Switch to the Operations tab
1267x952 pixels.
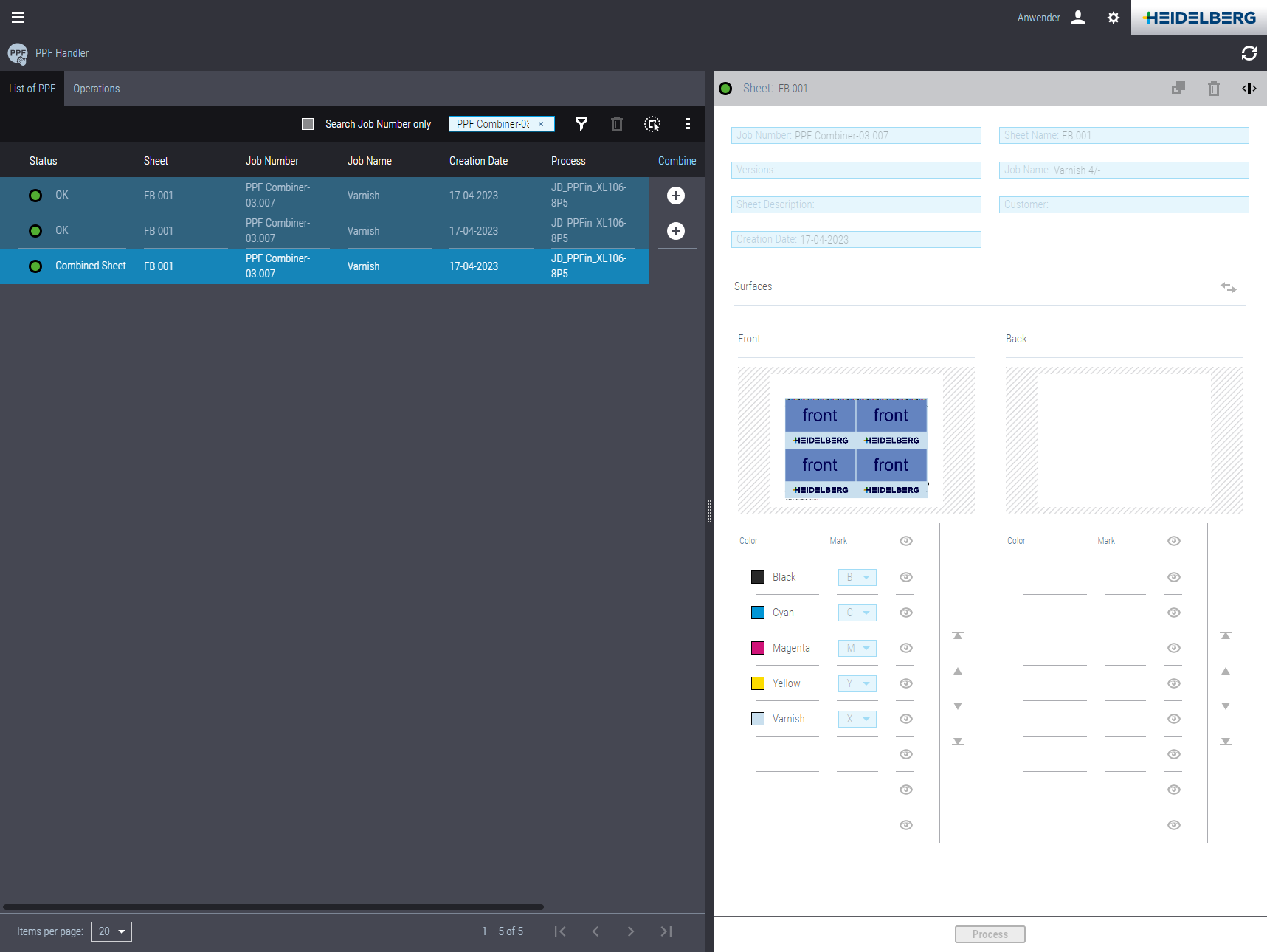(96, 89)
